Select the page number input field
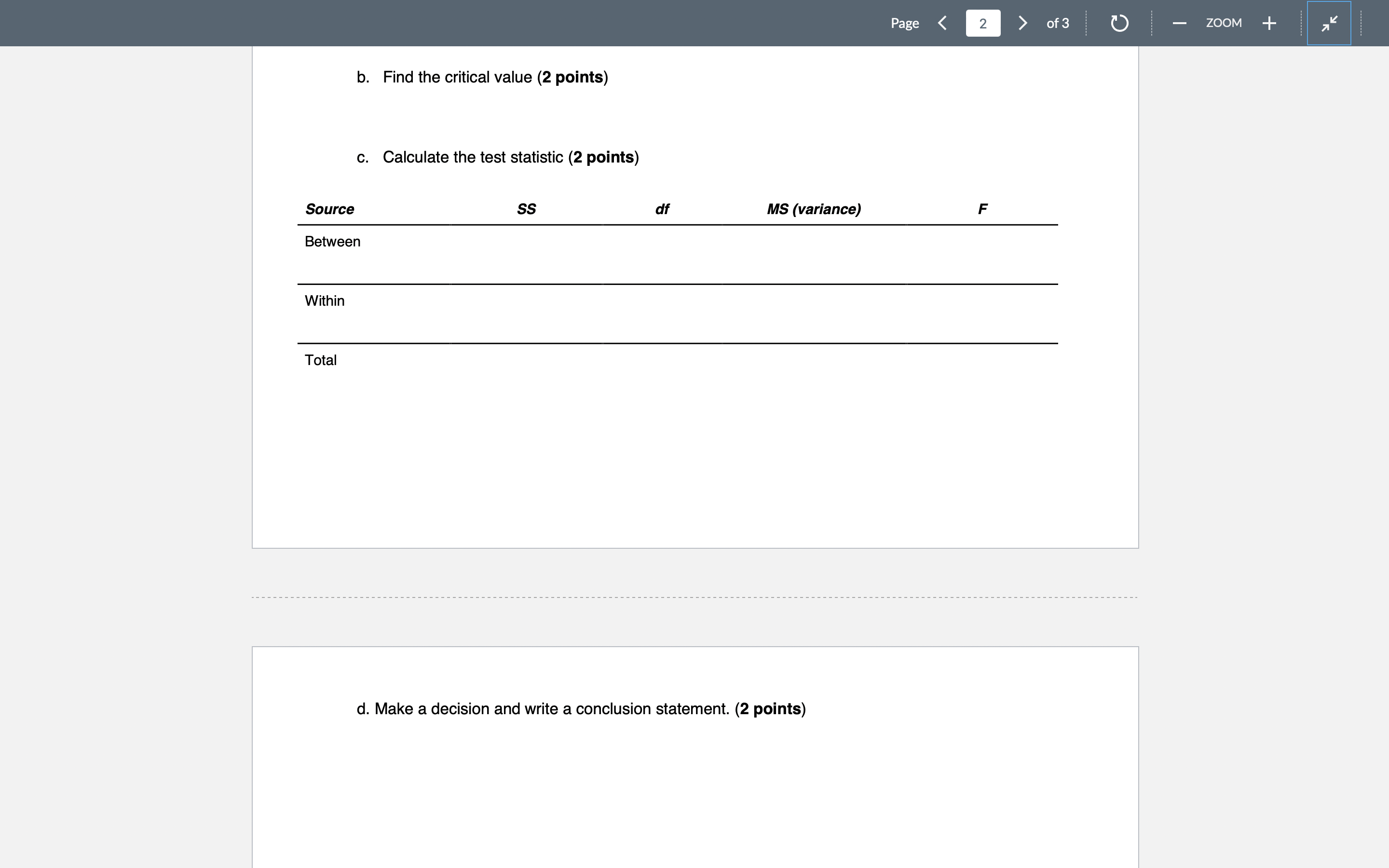This screenshot has width=1389, height=868. [x=982, y=23]
